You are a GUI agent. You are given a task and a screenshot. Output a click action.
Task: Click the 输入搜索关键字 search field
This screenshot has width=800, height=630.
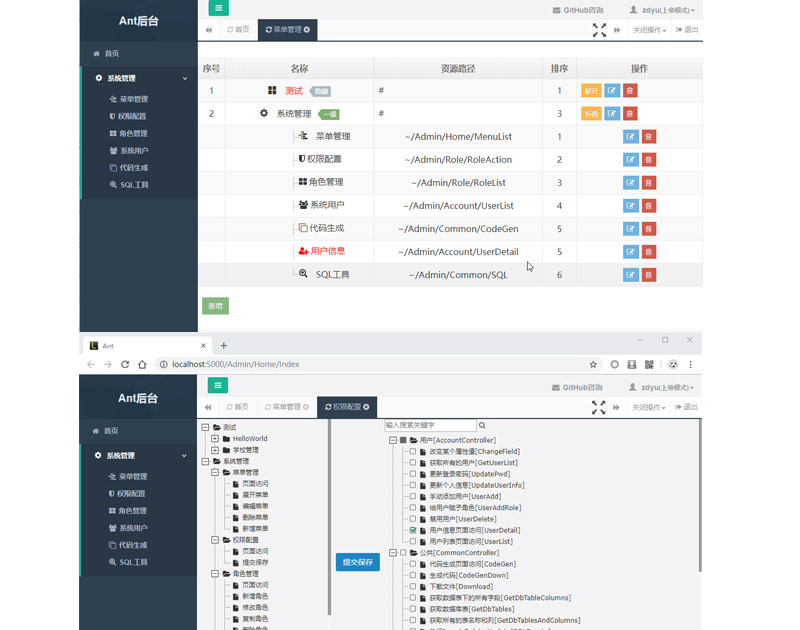[x=430, y=426]
